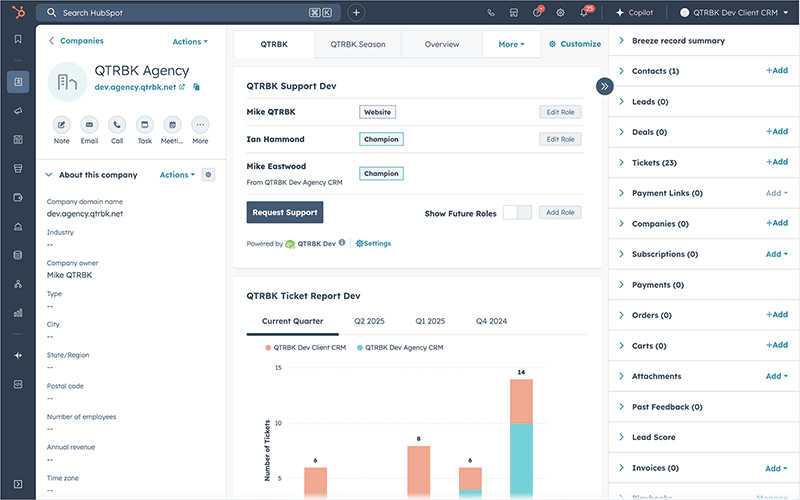
Task: Collapse the About this company section
Action: 48,175
